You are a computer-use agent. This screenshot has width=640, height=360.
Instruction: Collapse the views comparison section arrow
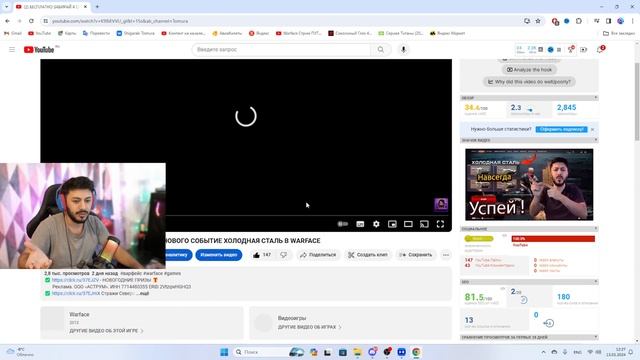click(596, 337)
